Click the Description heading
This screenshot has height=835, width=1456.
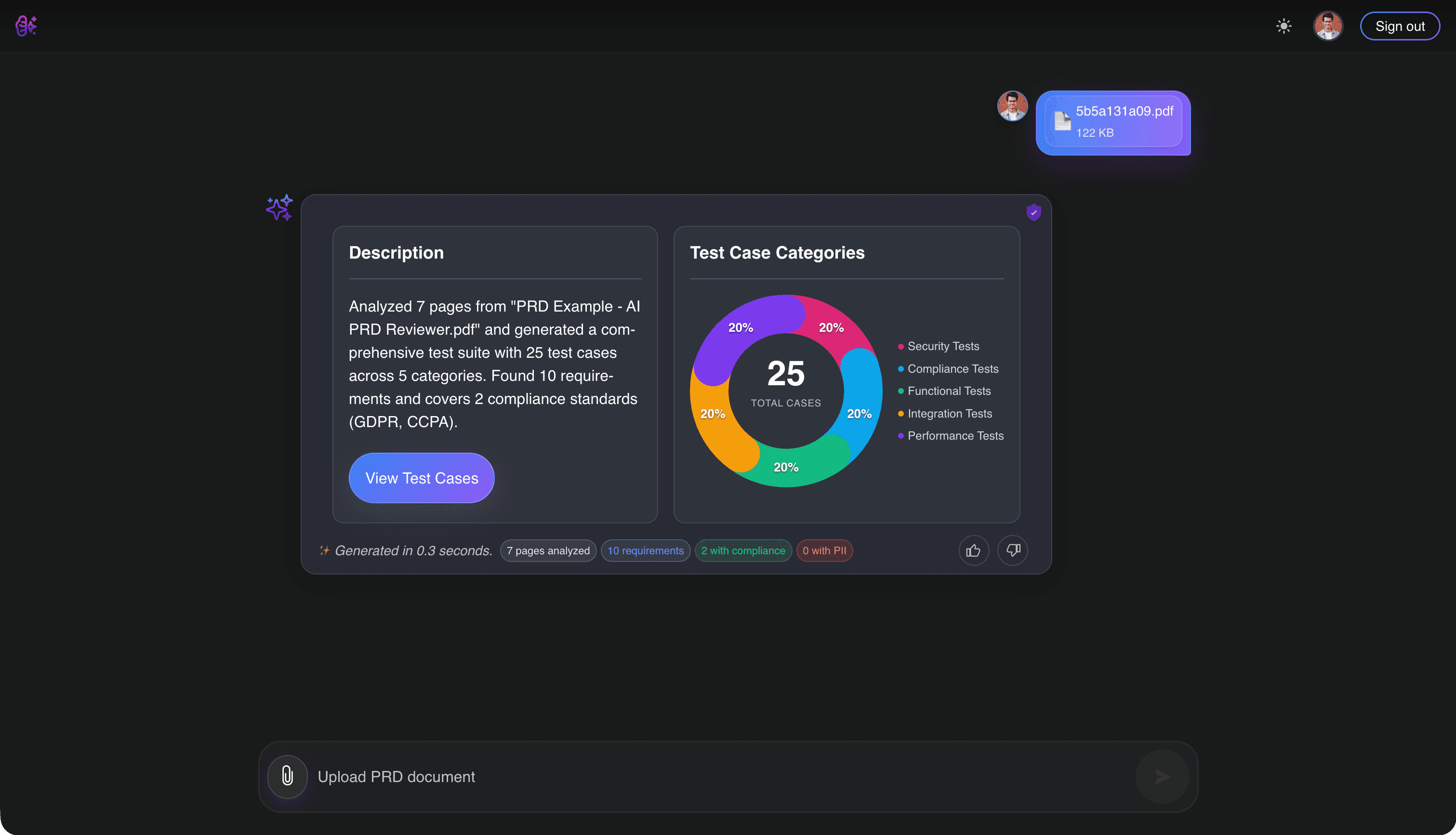(397, 252)
